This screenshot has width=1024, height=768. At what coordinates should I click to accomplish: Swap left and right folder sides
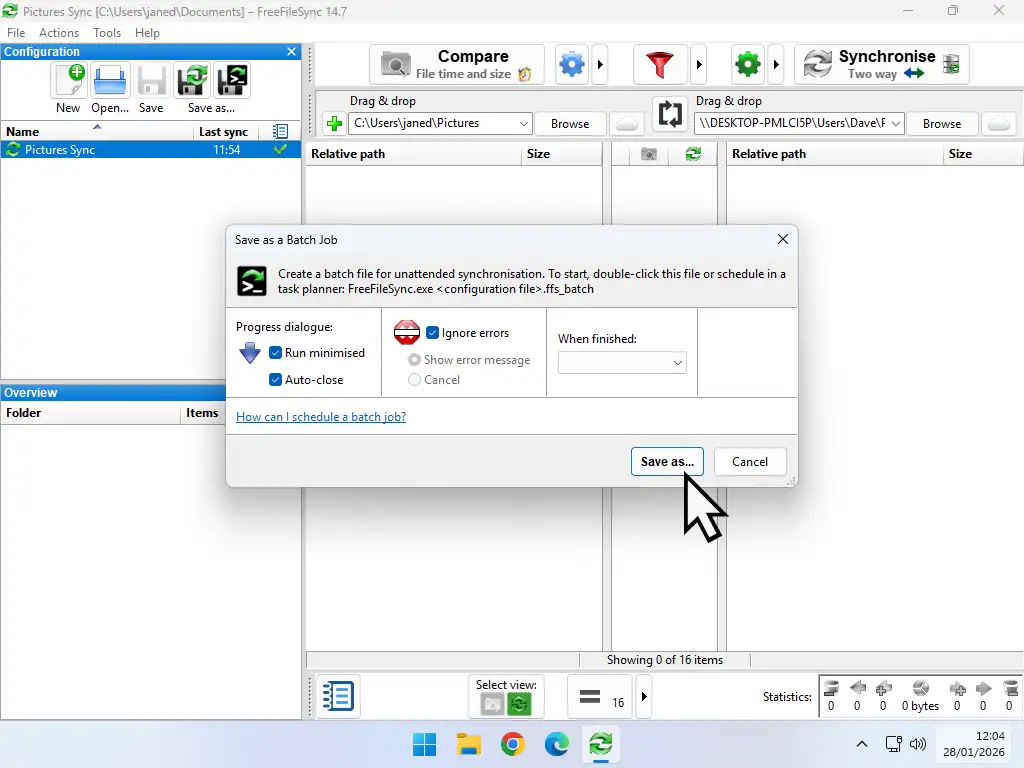[x=670, y=114]
